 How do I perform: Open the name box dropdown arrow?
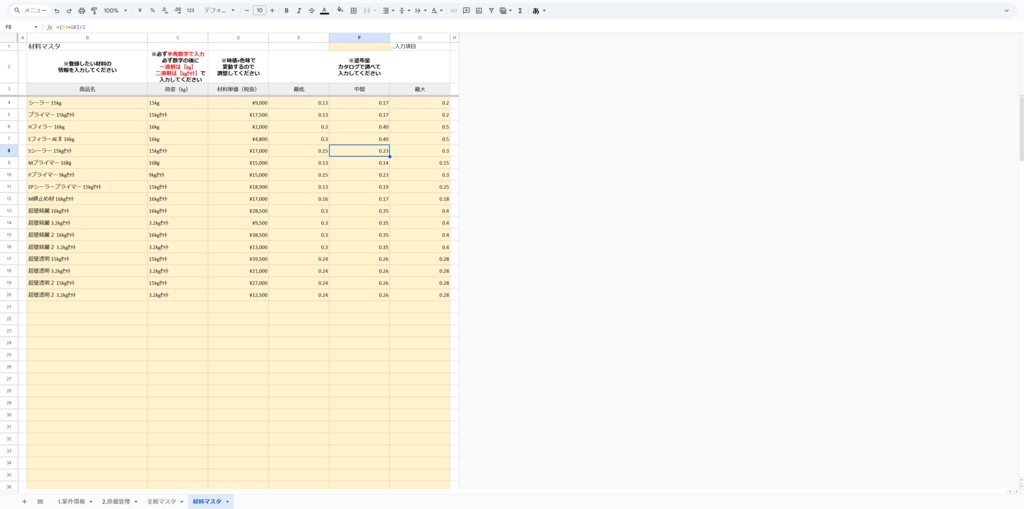tap(36, 27)
